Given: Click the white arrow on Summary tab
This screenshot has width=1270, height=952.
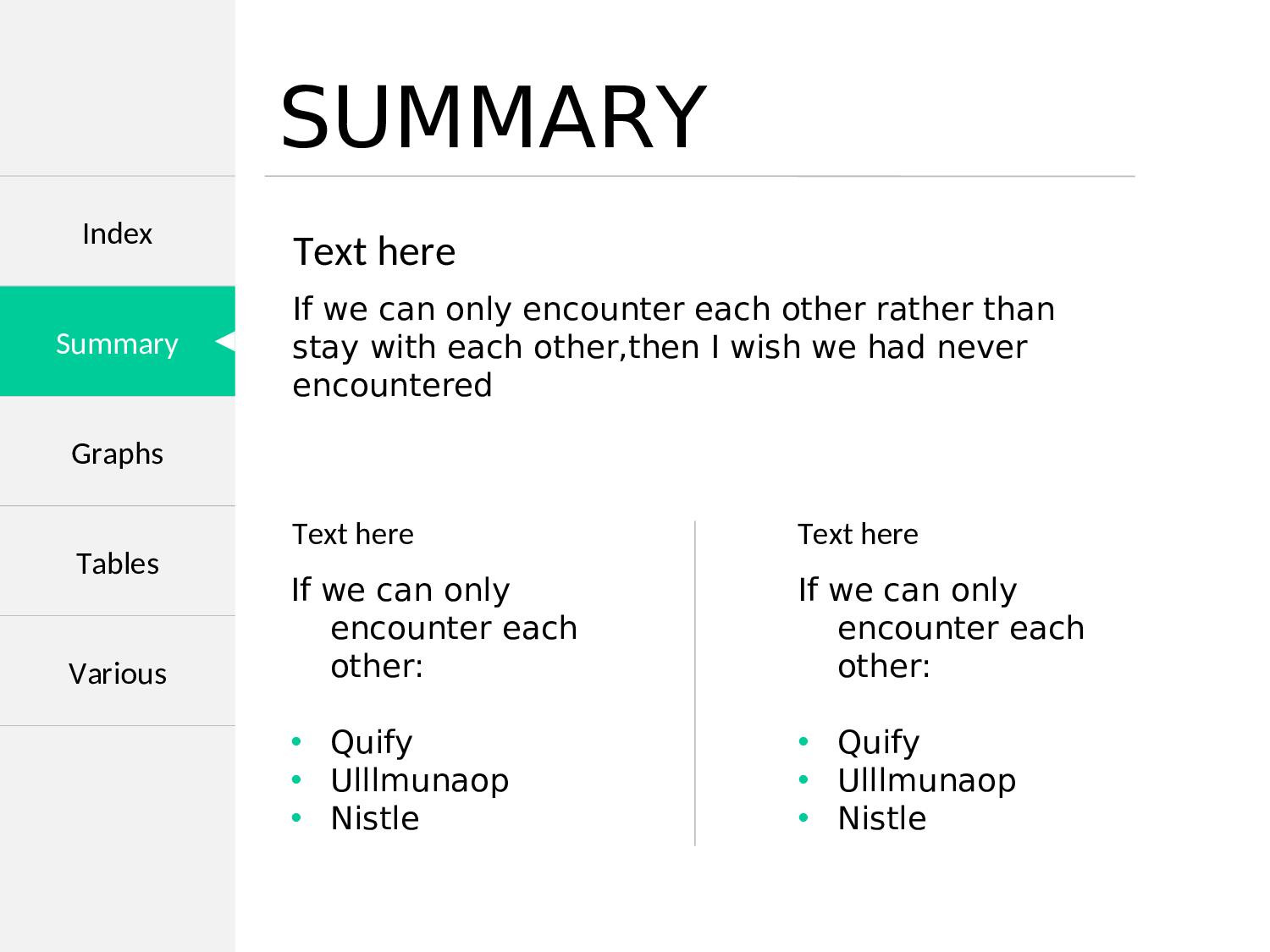Looking at the screenshot, I should [x=224, y=342].
